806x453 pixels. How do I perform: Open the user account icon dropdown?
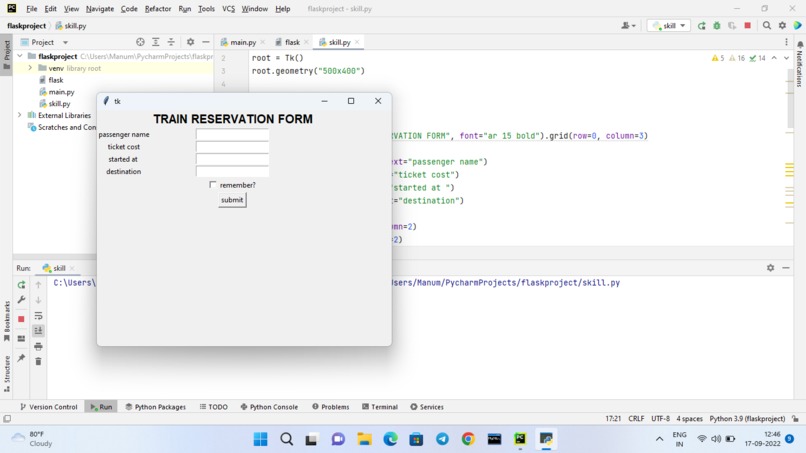(x=628, y=25)
